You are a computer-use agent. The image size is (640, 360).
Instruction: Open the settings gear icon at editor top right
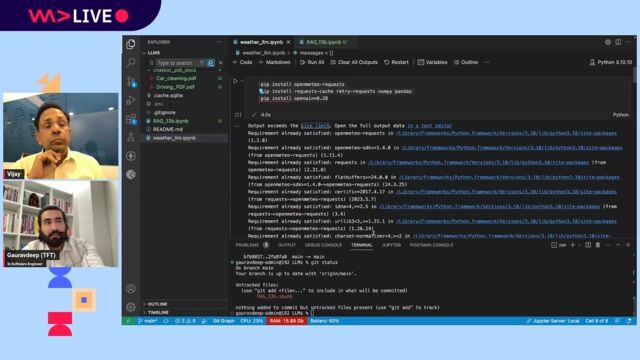[x=608, y=42]
